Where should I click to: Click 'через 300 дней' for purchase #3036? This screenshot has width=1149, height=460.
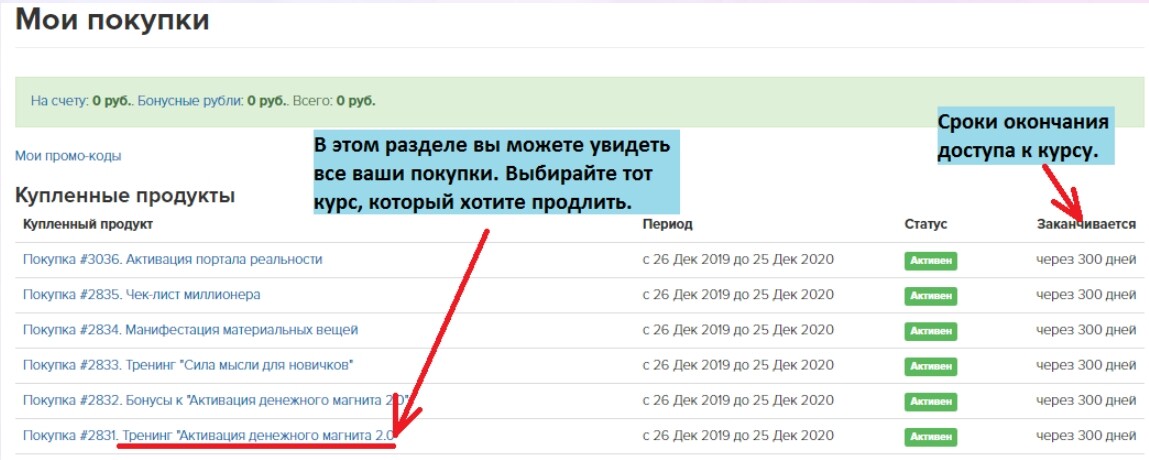[1087, 259]
